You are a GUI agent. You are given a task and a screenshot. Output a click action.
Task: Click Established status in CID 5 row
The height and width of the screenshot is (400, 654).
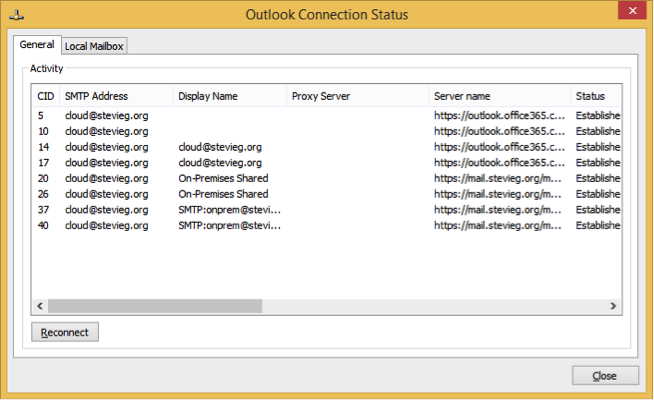pos(598,116)
